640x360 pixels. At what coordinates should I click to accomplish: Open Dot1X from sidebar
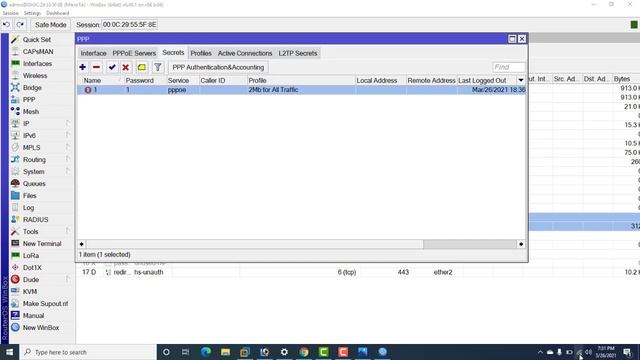(x=32, y=268)
